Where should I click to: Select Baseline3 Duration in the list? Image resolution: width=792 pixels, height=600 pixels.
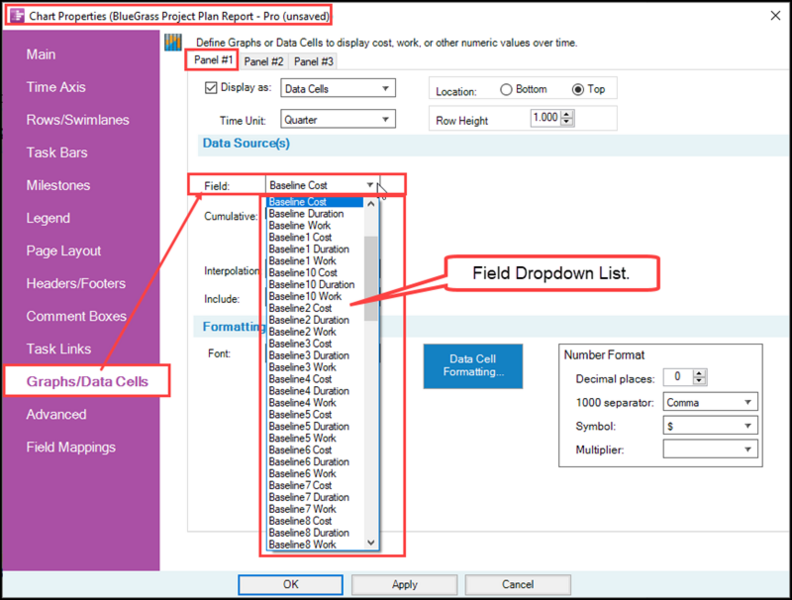(x=314, y=355)
